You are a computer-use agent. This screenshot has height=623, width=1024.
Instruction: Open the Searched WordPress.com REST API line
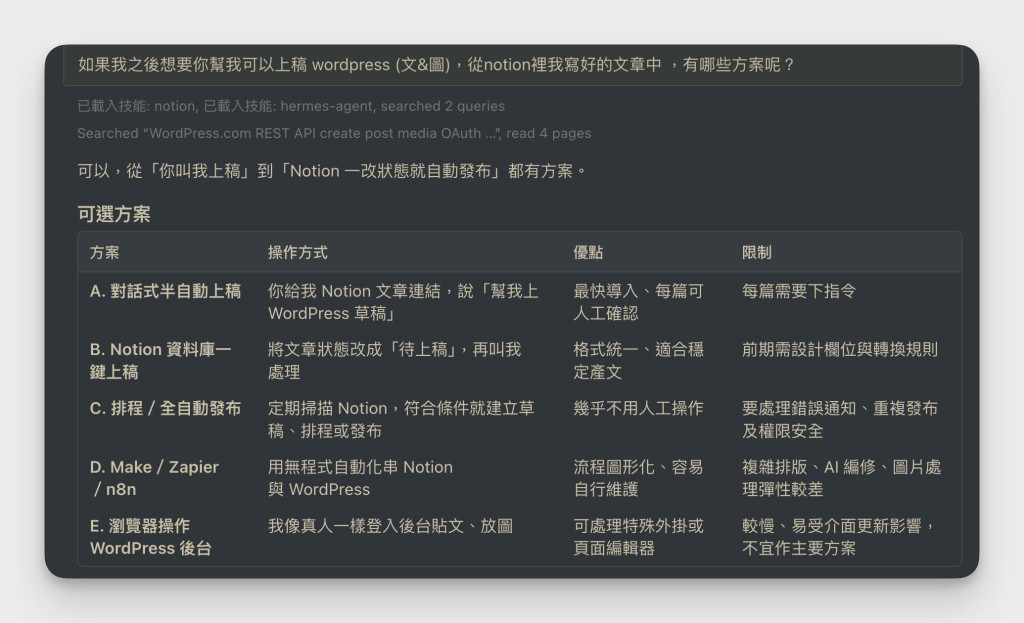click(334, 133)
